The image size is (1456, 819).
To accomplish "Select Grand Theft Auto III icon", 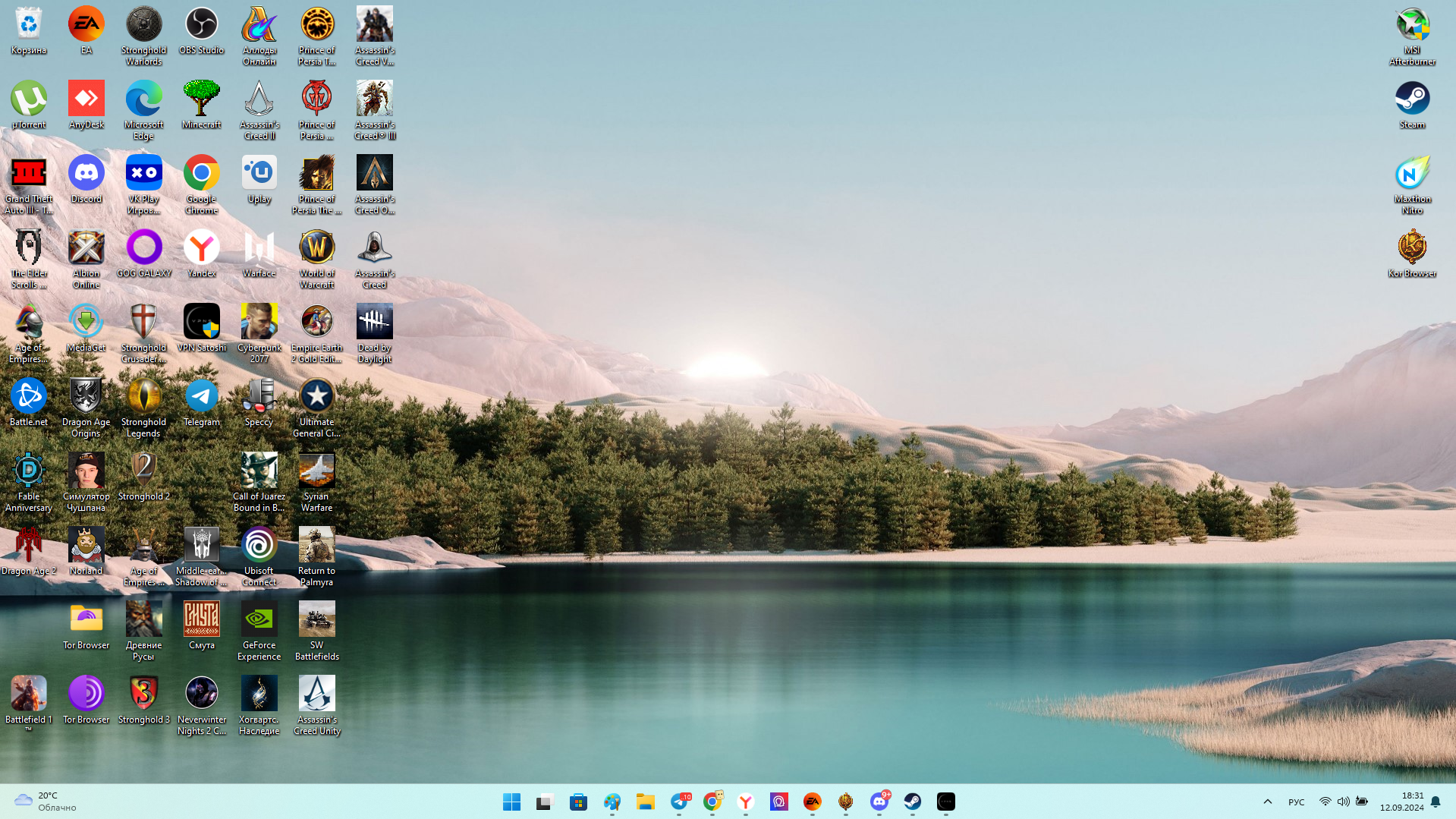I will [29, 185].
